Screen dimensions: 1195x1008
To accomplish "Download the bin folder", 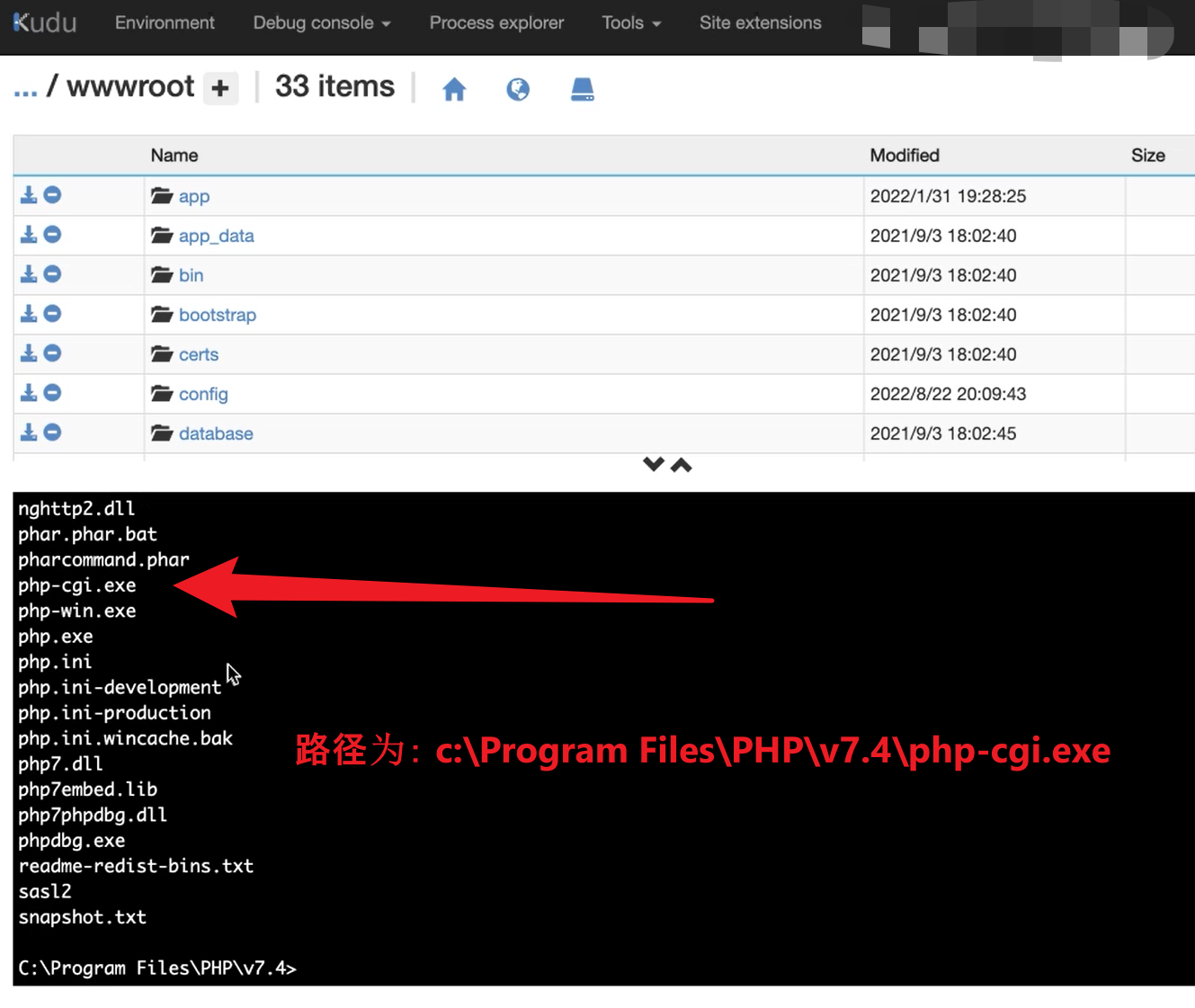I will coord(29,274).
